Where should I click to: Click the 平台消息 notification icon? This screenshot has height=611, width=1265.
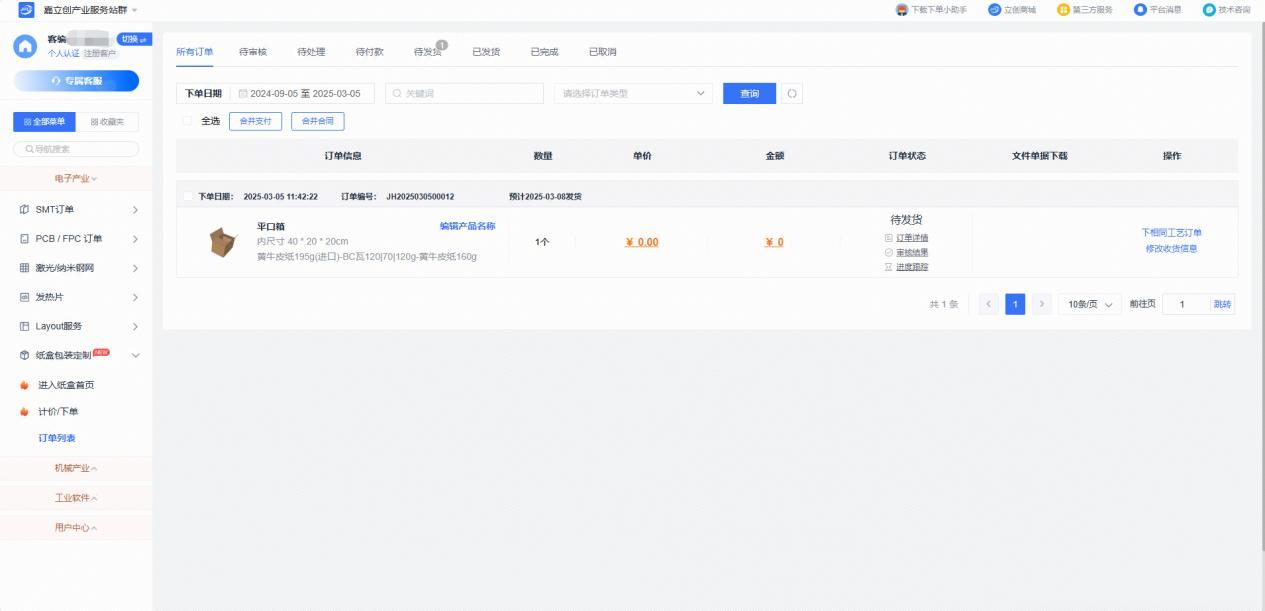click(1140, 10)
